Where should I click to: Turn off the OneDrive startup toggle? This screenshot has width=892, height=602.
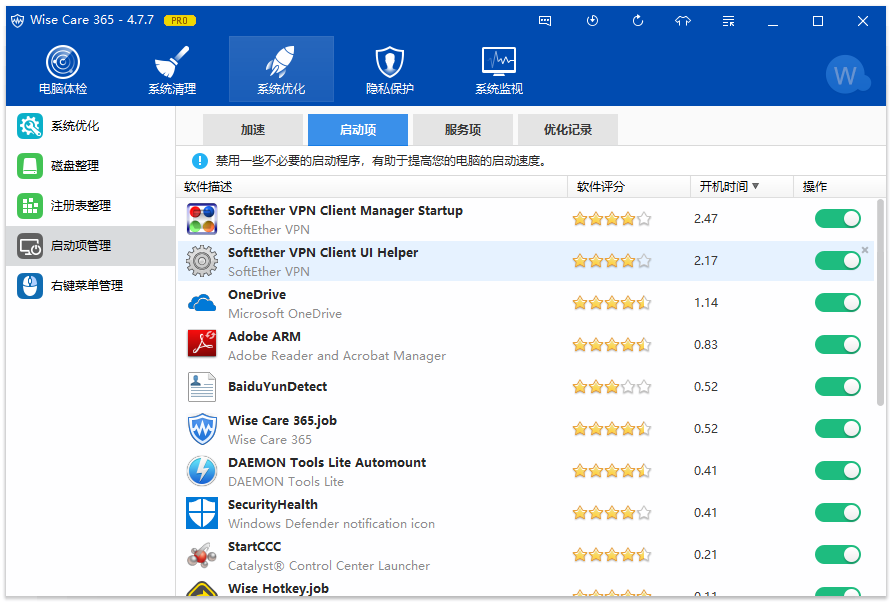[837, 303]
